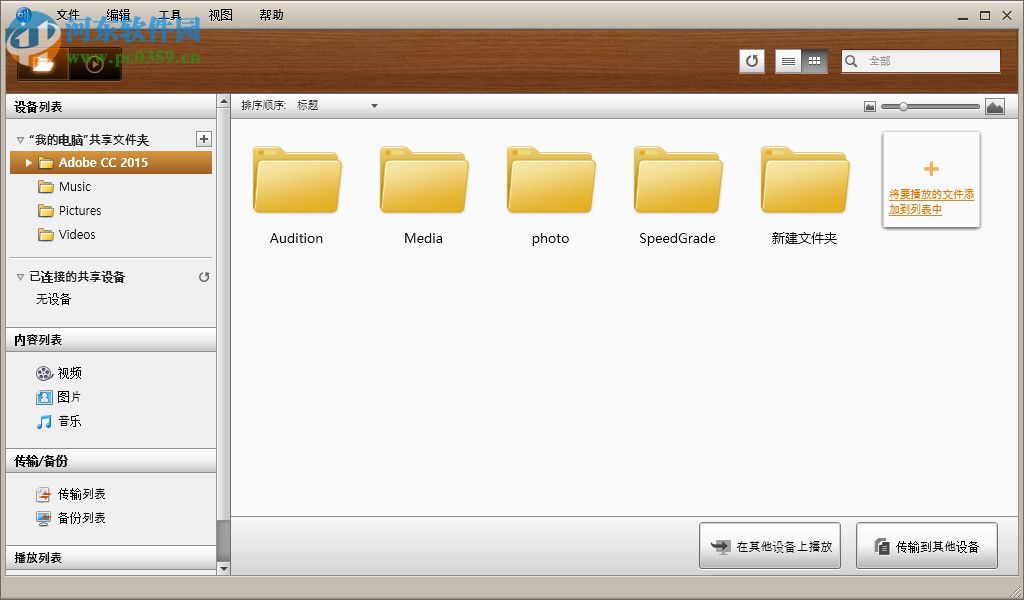Collapse the 已连接的共享设备 section
Viewport: 1024px width, 600px height.
point(21,276)
